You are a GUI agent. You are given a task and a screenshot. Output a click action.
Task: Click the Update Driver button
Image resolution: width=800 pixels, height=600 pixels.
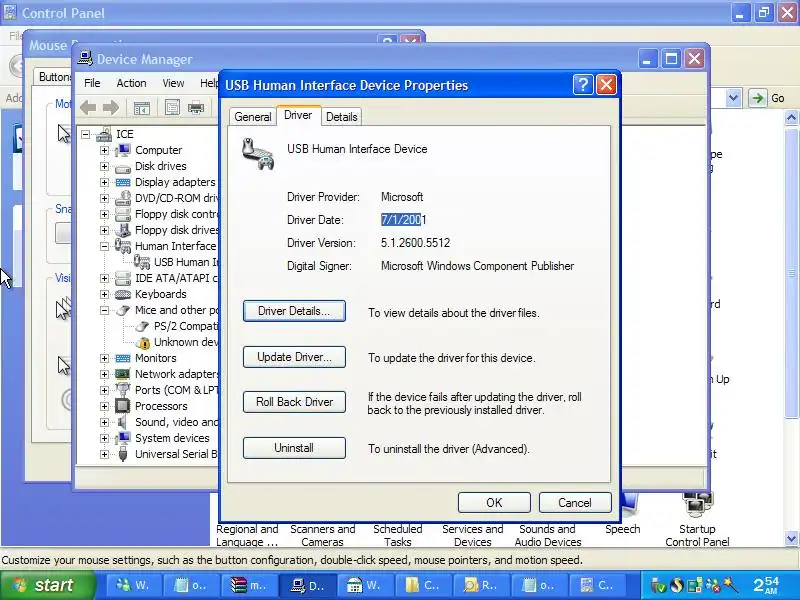click(294, 357)
